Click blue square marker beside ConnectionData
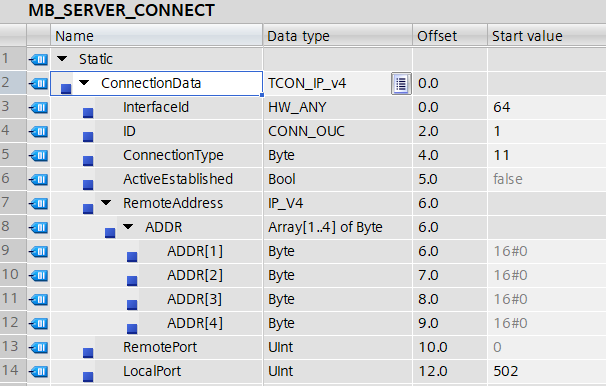The image size is (606, 386). click(x=66, y=89)
